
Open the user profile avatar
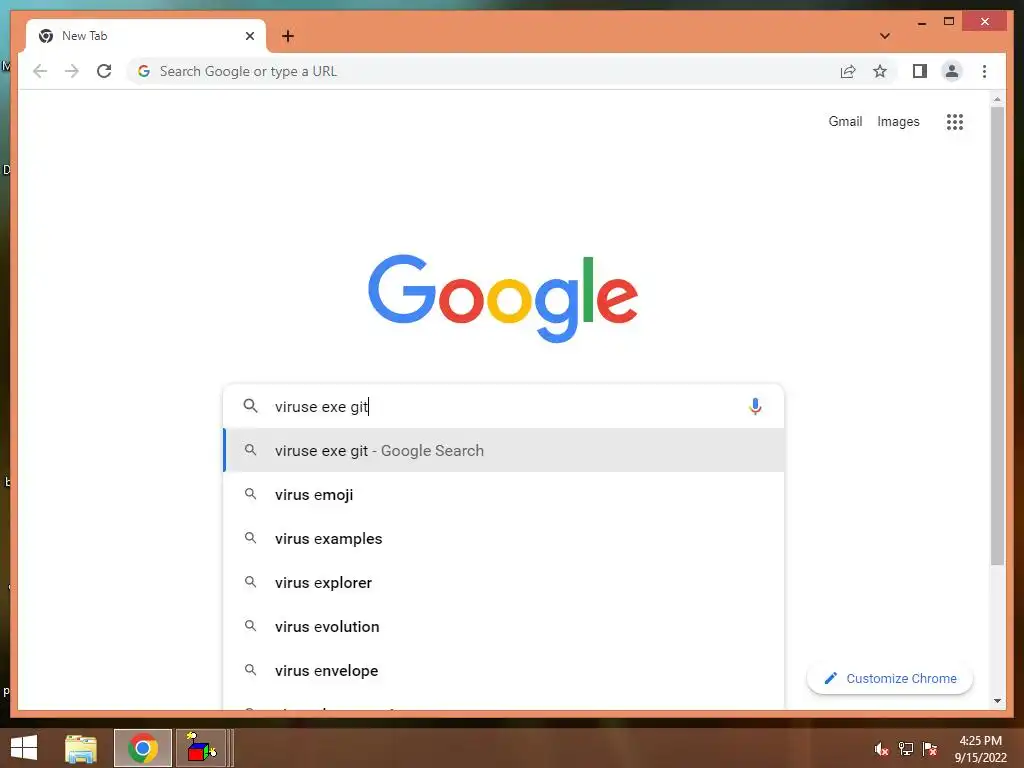coord(952,71)
